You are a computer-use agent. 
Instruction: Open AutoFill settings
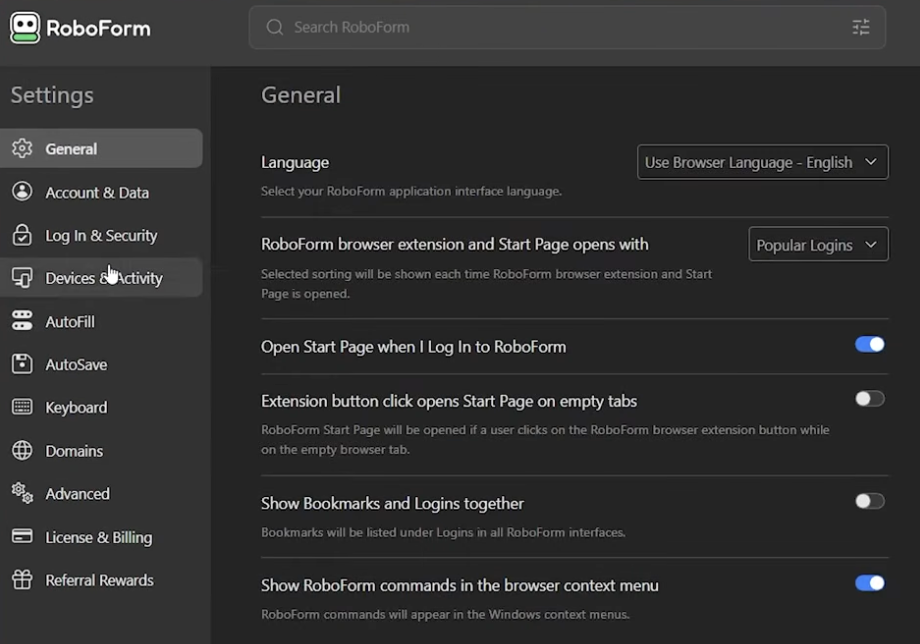pyautogui.click(x=101, y=321)
